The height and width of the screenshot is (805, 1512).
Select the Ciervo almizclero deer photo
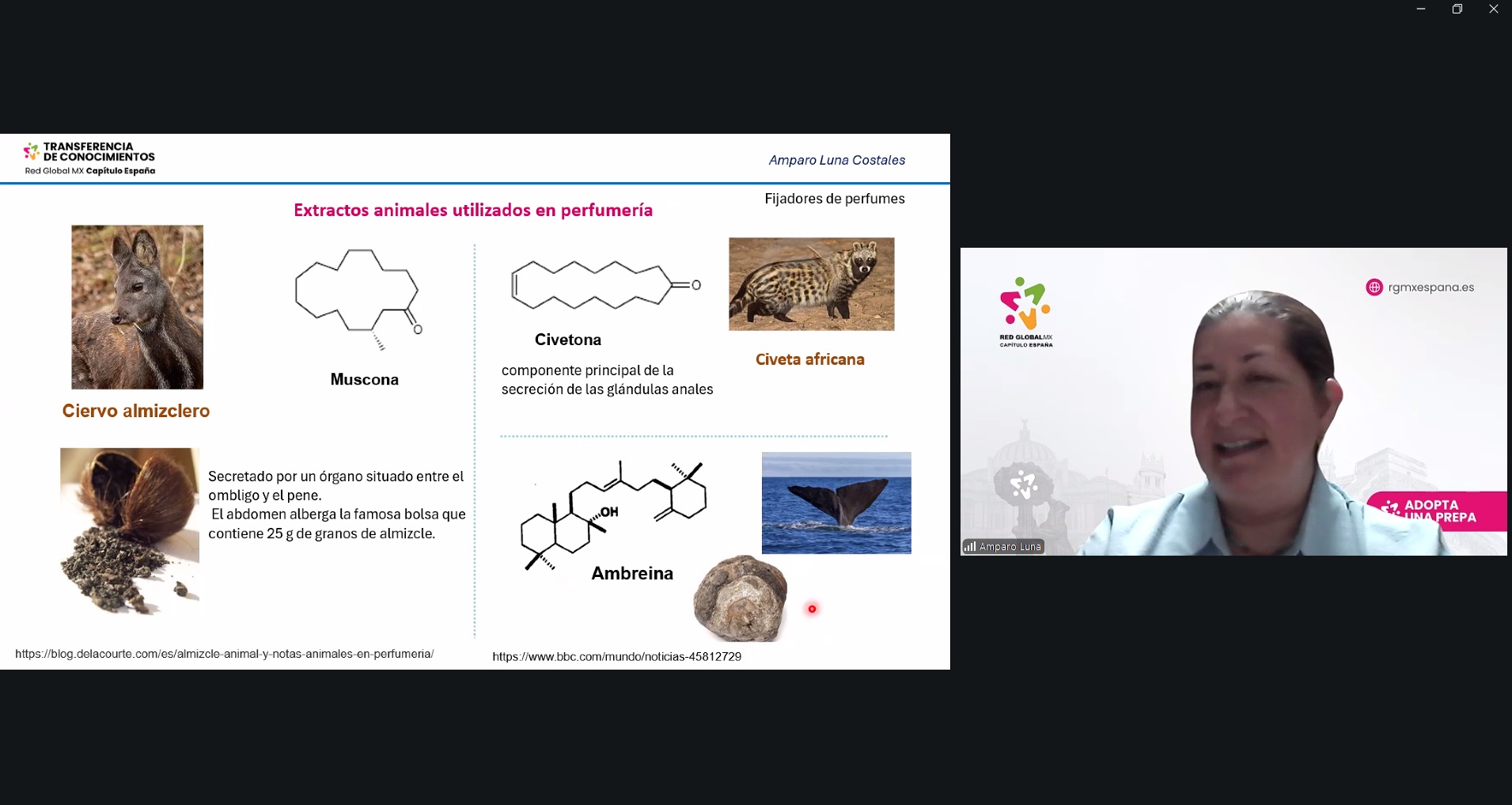138,307
